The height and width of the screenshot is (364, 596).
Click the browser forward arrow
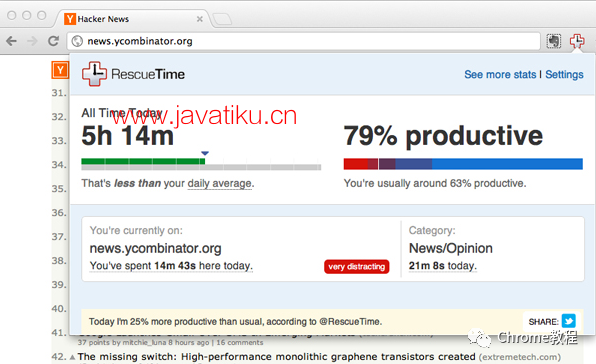pos(33,41)
